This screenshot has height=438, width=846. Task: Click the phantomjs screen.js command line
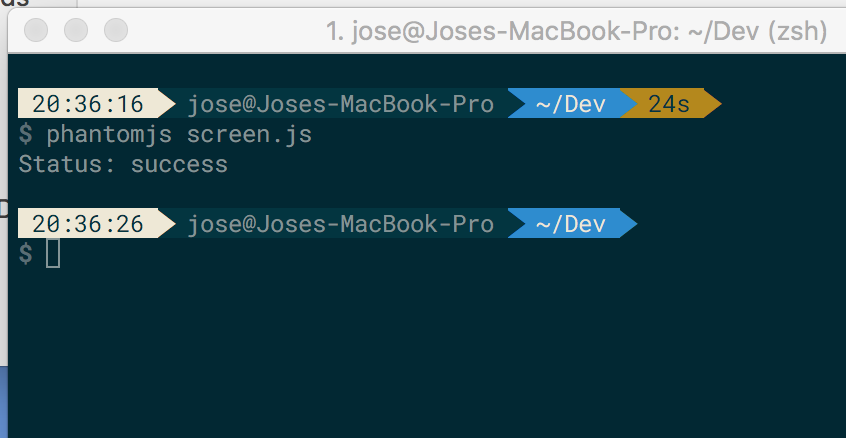tap(166, 135)
